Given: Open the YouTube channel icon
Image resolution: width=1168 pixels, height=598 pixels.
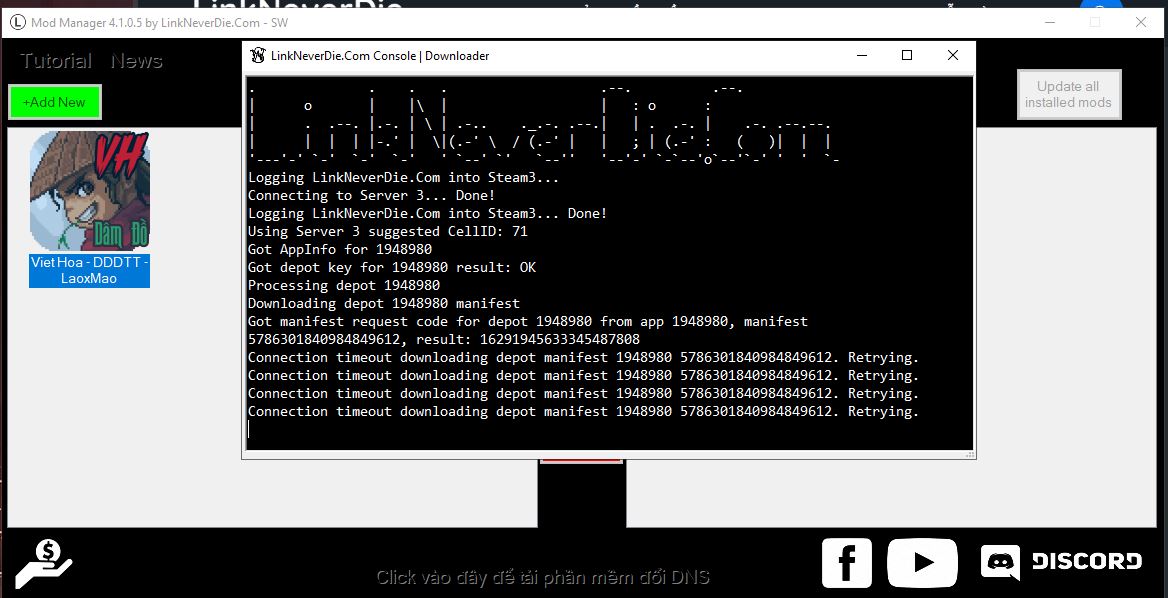Looking at the screenshot, I should (922, 563).
